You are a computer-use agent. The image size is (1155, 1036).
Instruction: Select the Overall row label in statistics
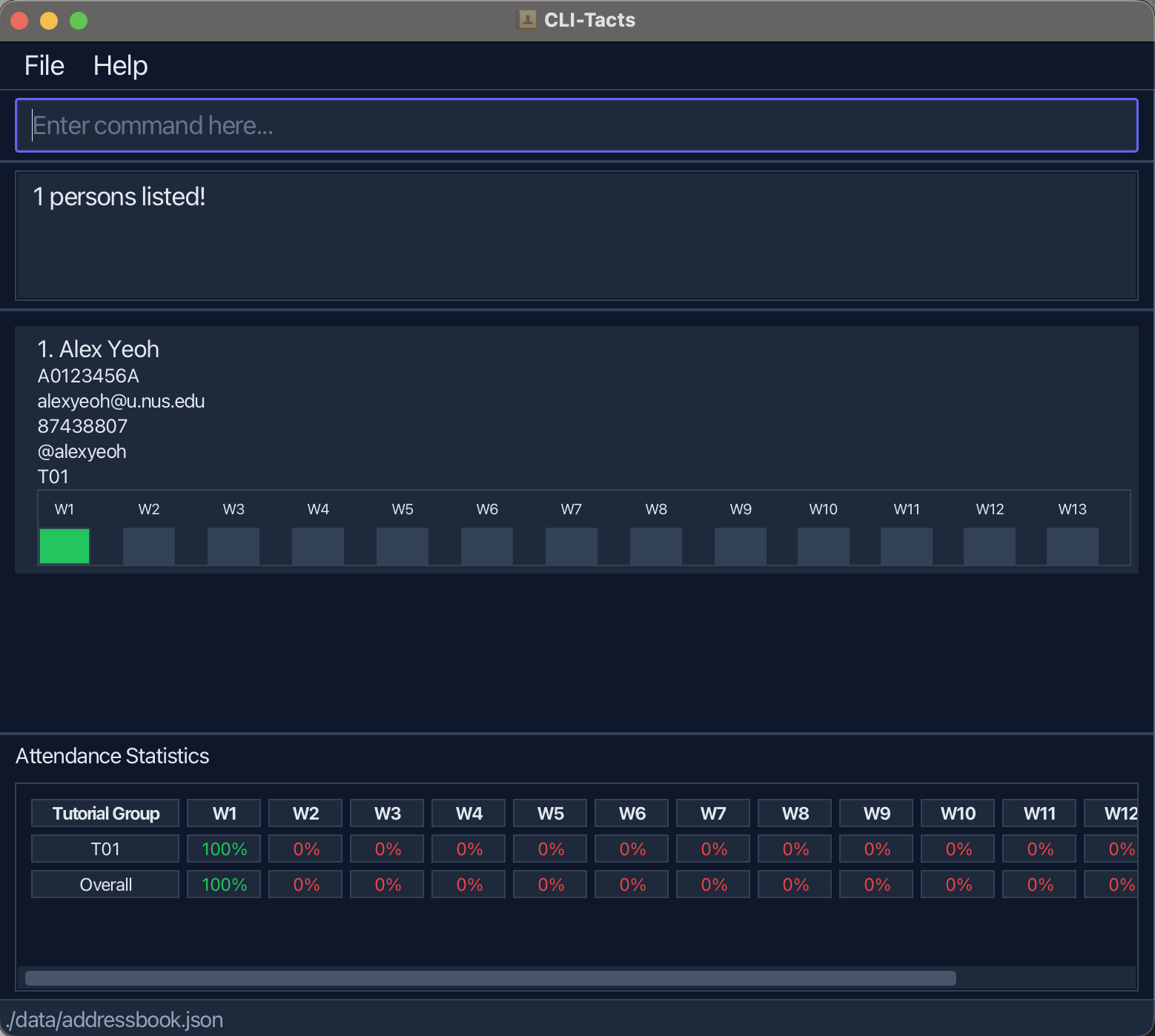point(105,884)
